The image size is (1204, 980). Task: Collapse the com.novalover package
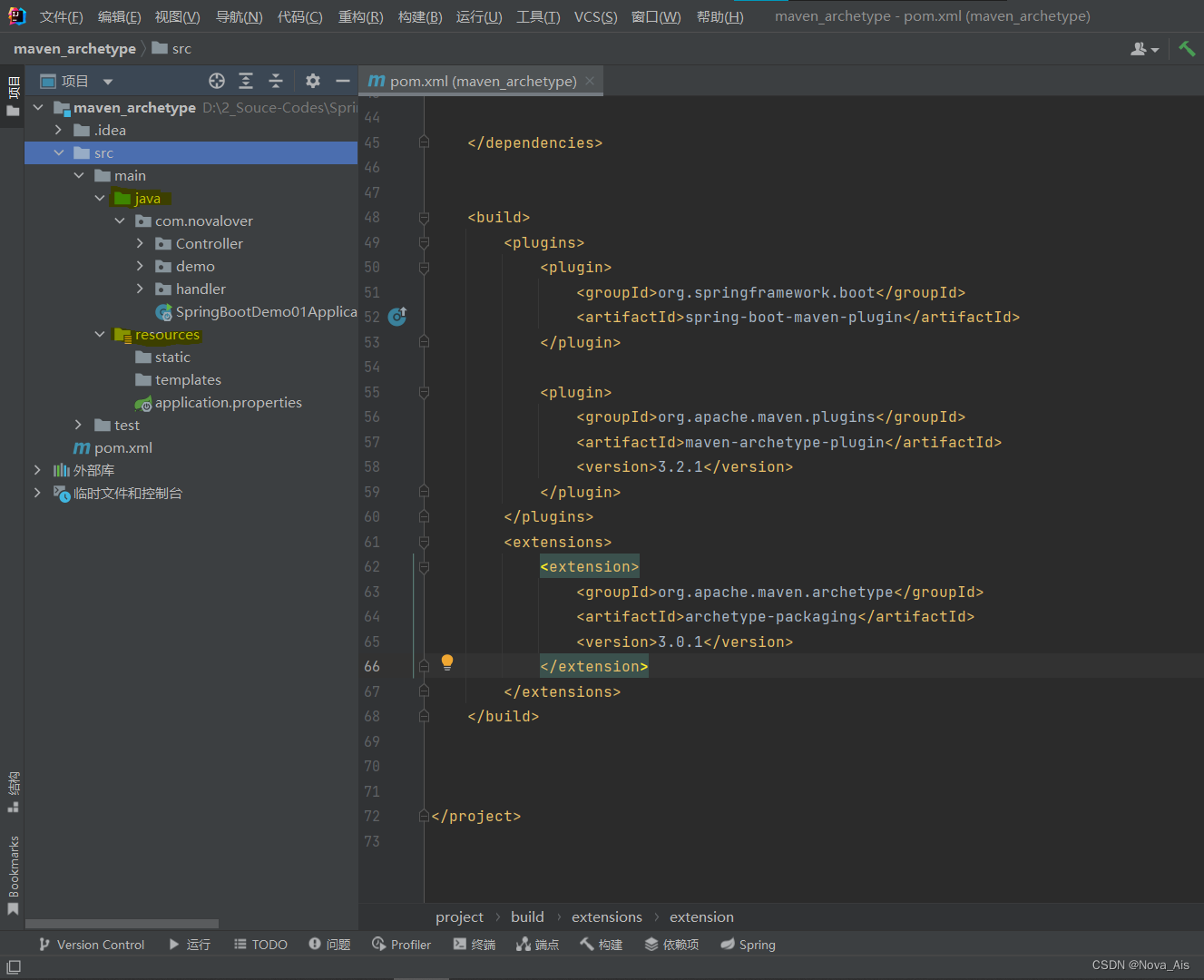click(x=120, y=220)
